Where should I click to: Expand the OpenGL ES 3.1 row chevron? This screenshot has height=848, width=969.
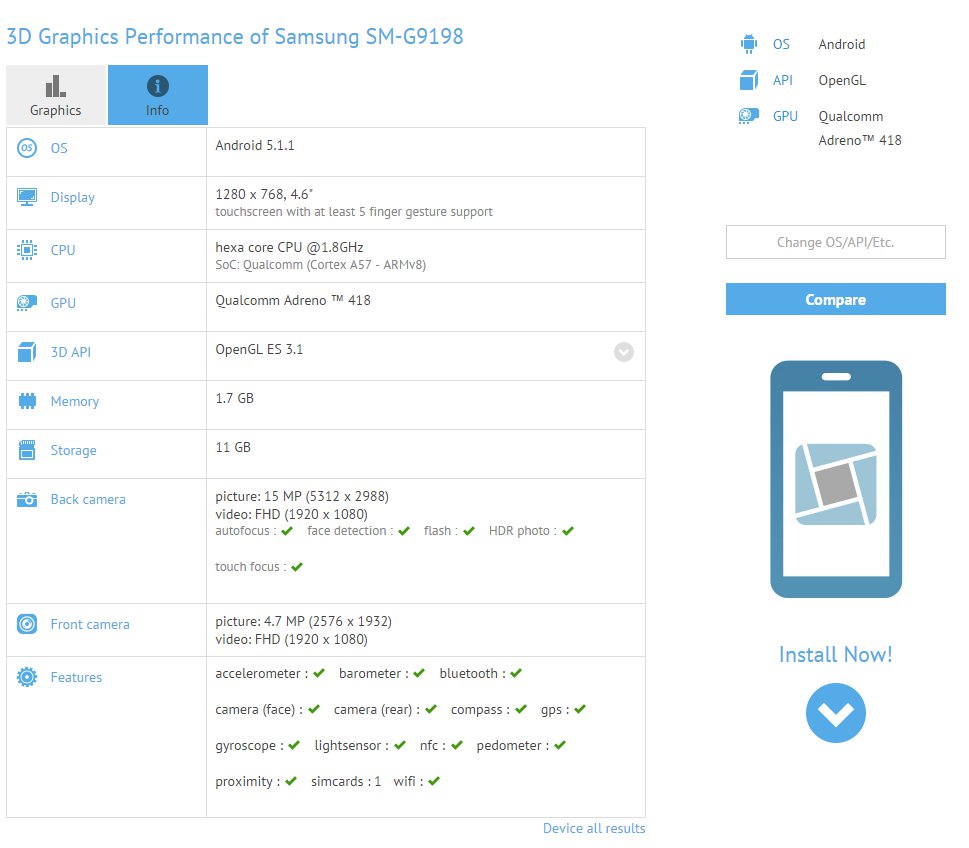tap(624, 352)
